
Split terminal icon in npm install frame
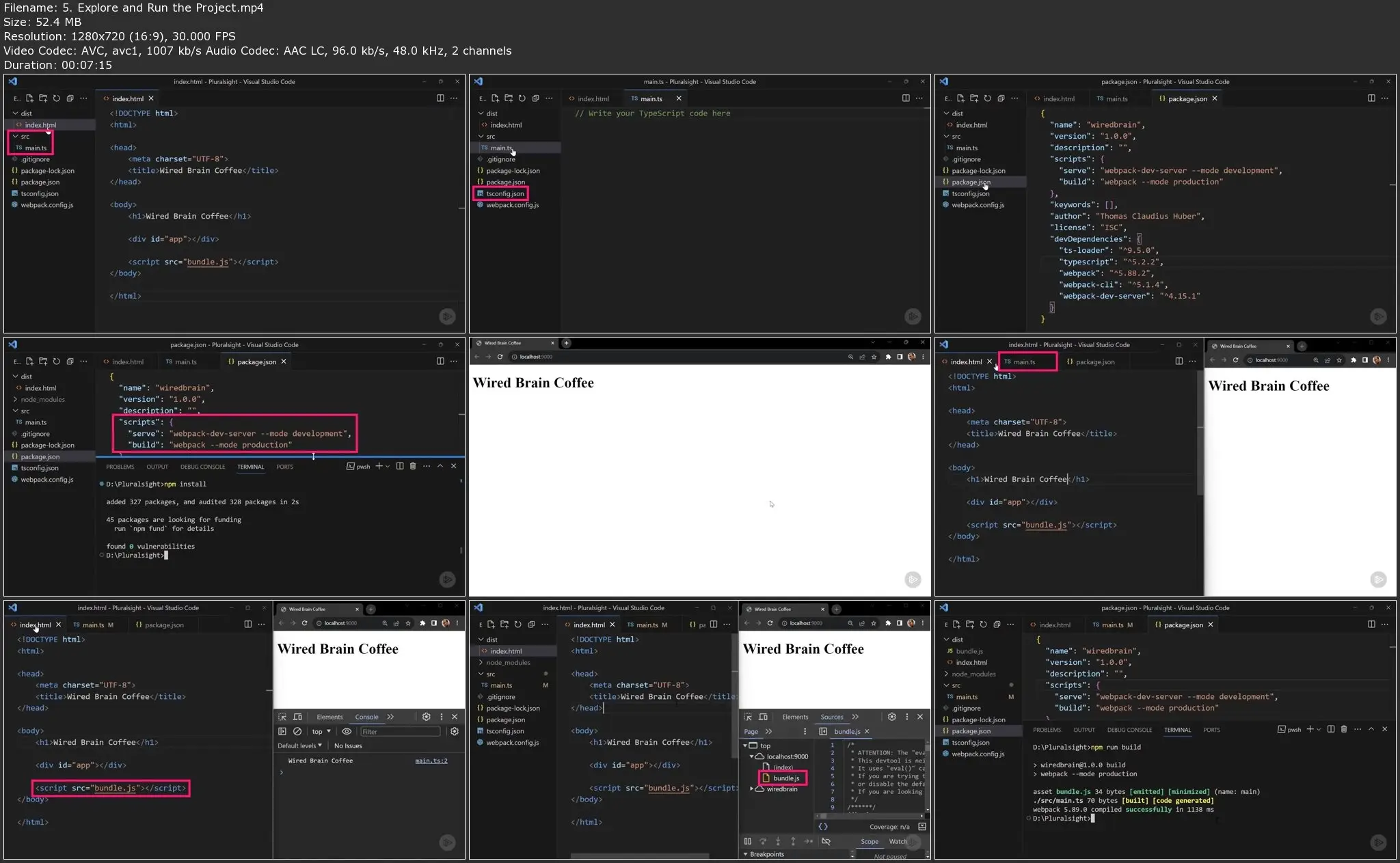[x=400, y=466]
